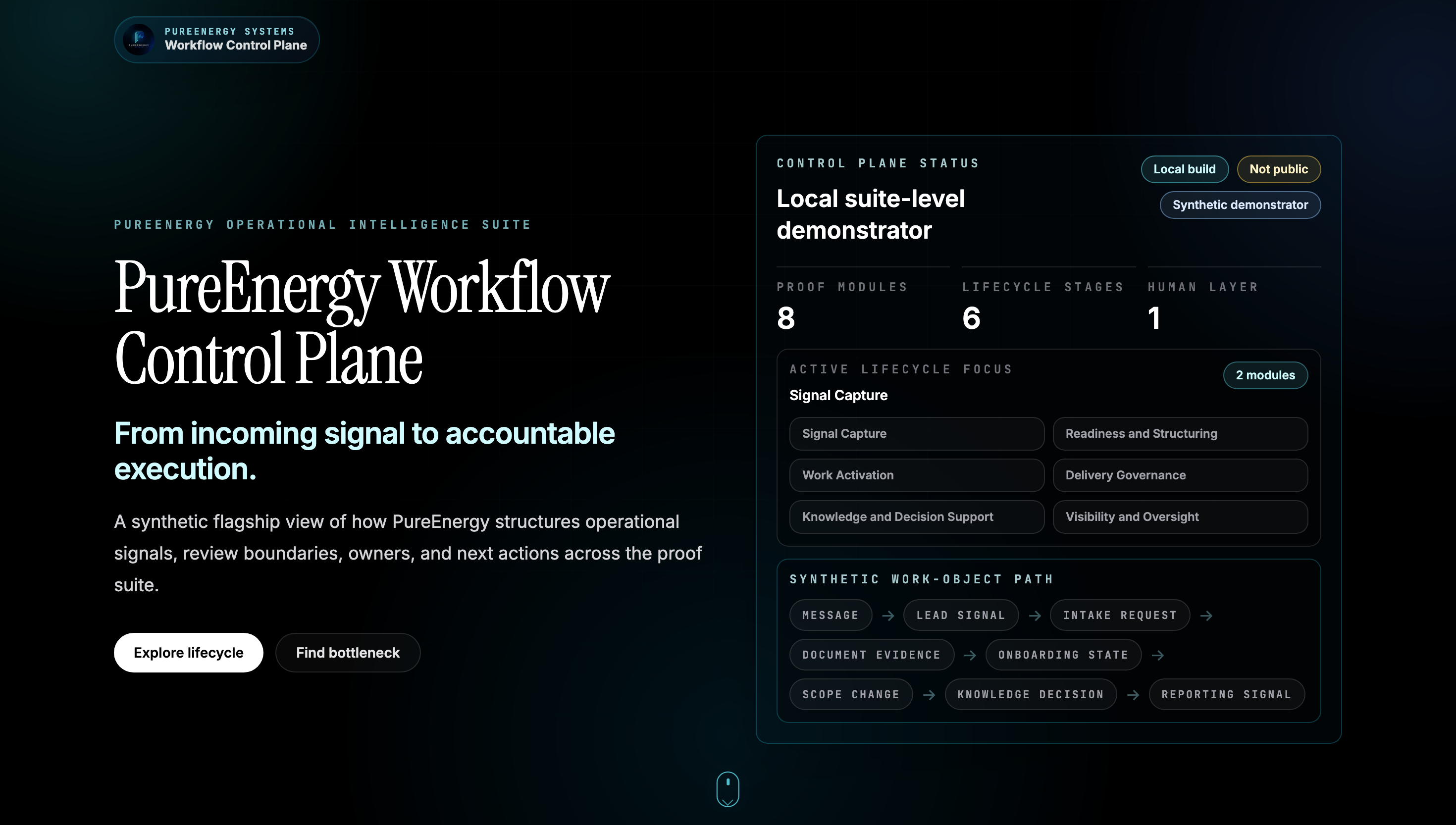This screenshot has height=825, width=1456.
Task: Click the arrow after SCOPE CHANGE chip
Action: tap(929, 695)
